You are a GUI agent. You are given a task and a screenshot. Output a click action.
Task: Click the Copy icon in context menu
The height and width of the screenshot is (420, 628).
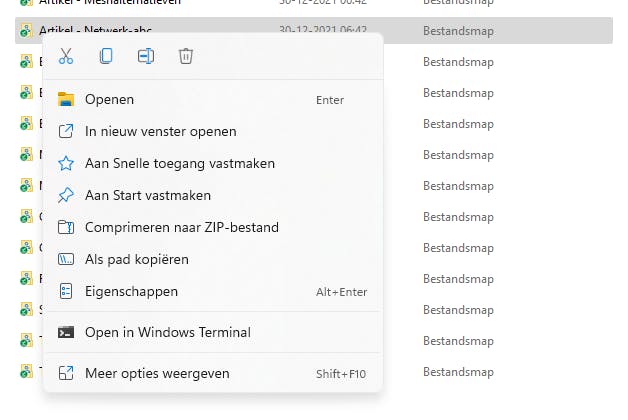tap(106, 56)
